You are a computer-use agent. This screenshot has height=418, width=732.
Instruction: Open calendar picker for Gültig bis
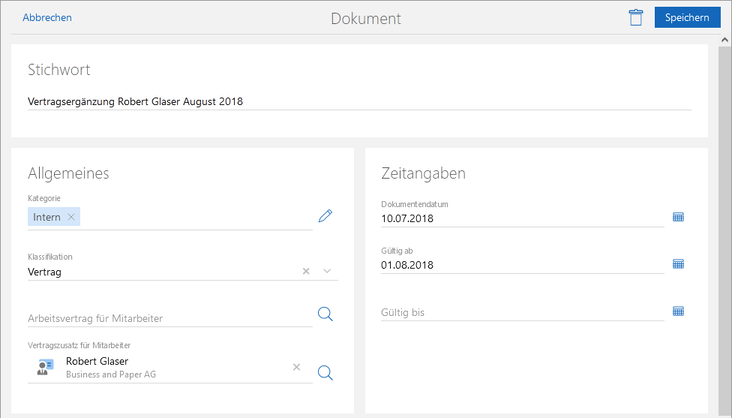pos(678,311)
